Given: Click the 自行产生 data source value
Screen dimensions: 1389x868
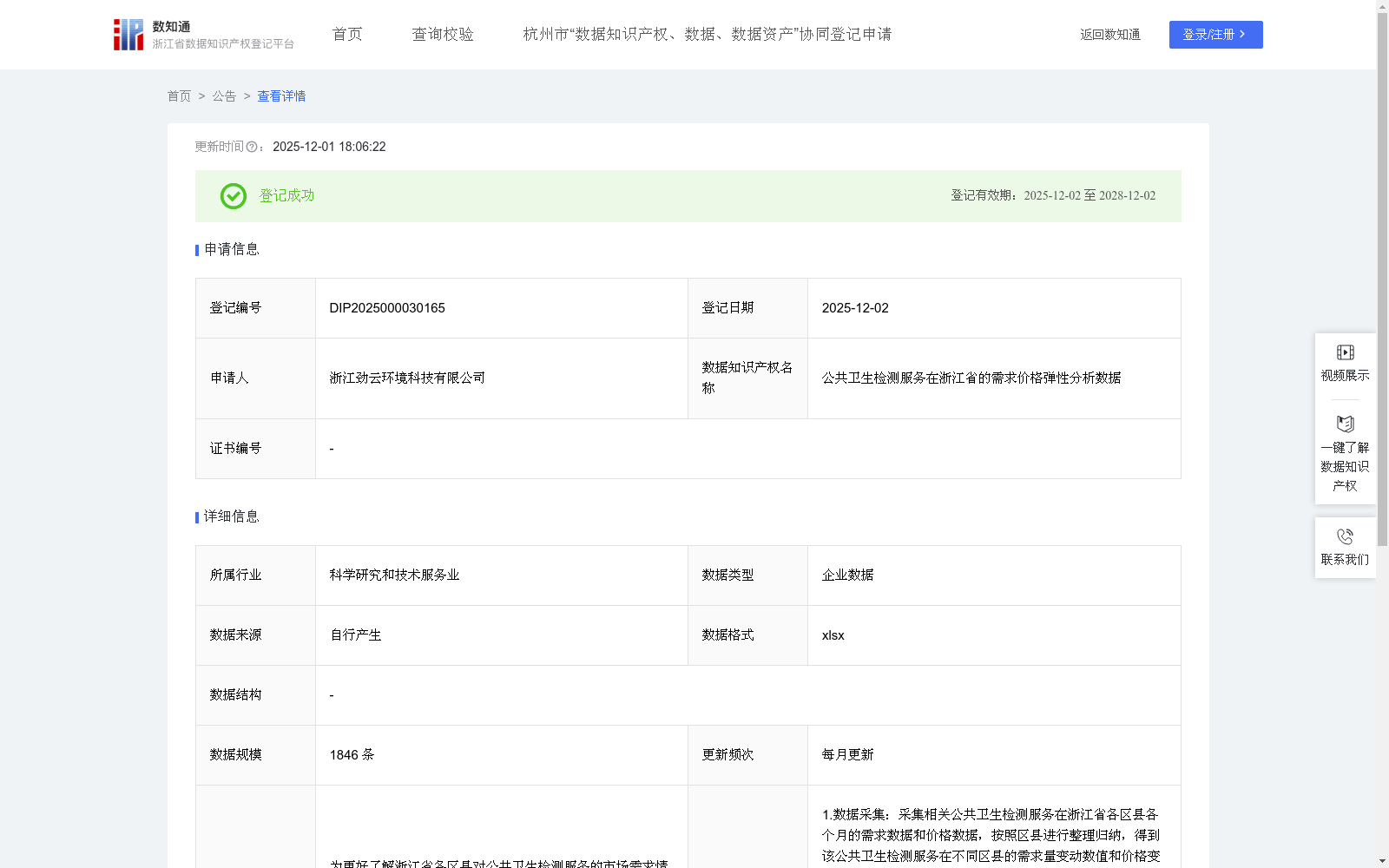Looking at the screenshot, I should (x=355, y=635).
